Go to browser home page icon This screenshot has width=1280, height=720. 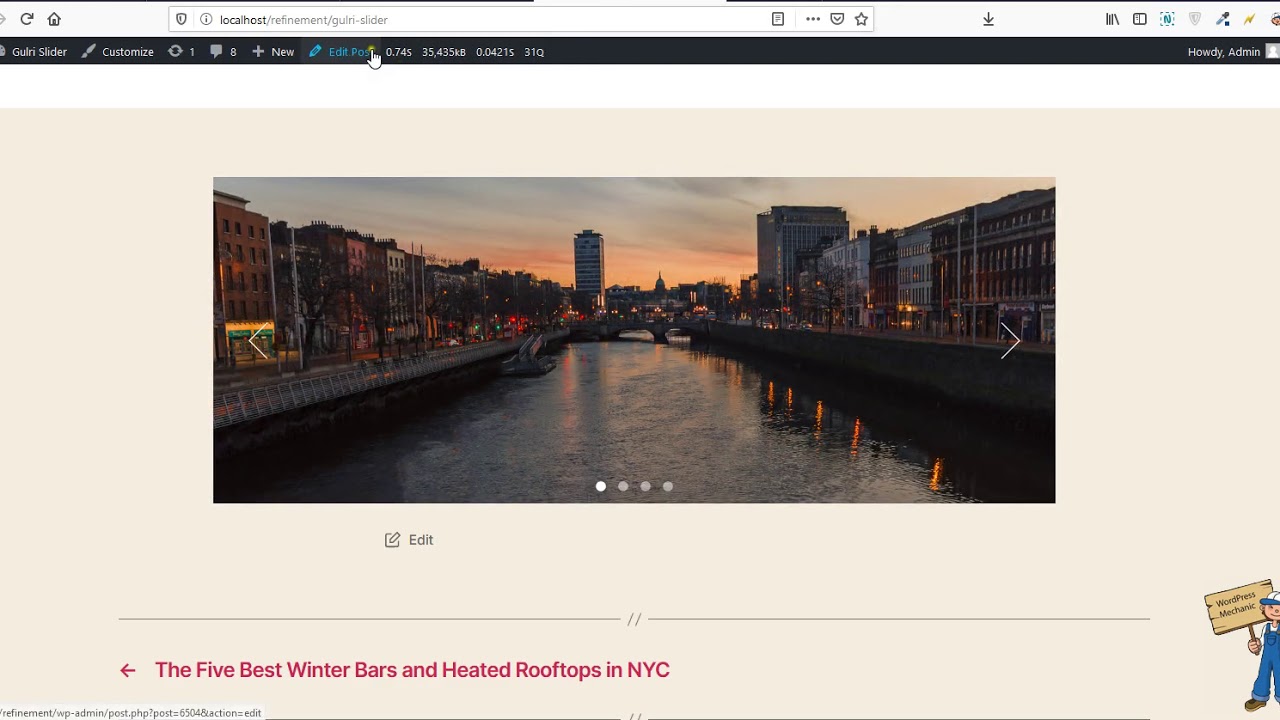[54, 19]
